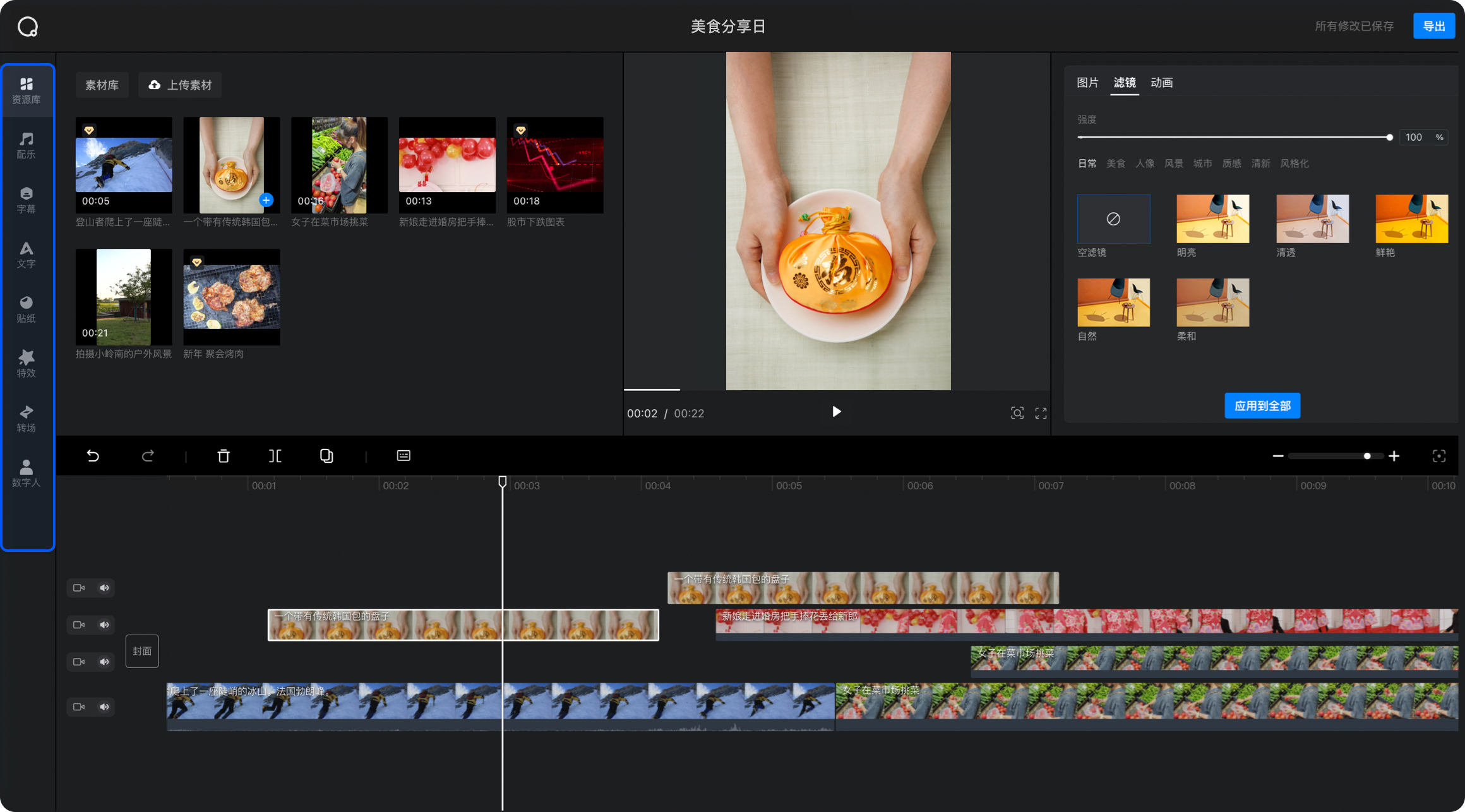
Task: Open the 贴纸 stickers panel
Action: [26, 309]
